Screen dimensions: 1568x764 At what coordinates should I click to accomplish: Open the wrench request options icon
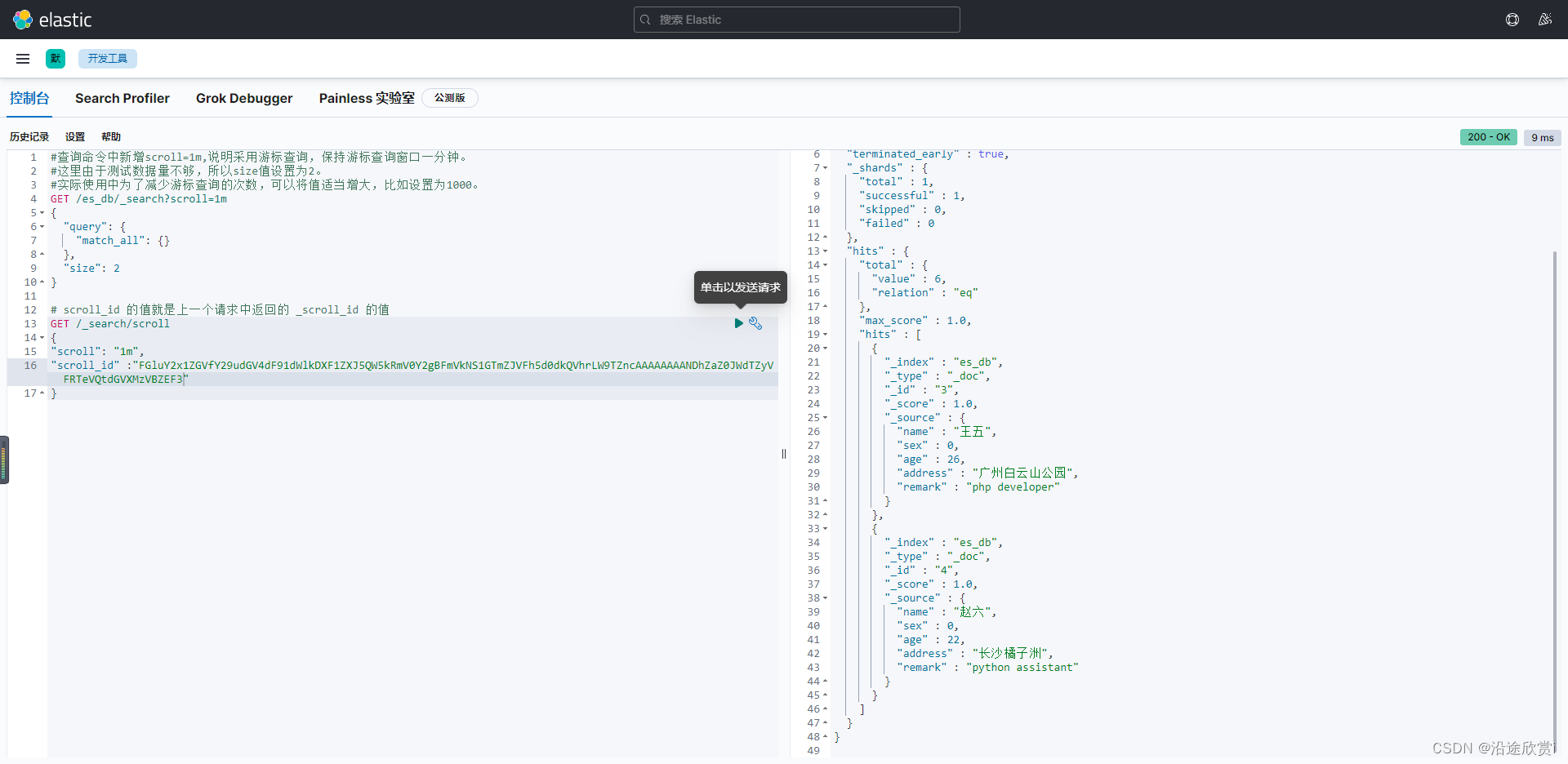(755, 323)
